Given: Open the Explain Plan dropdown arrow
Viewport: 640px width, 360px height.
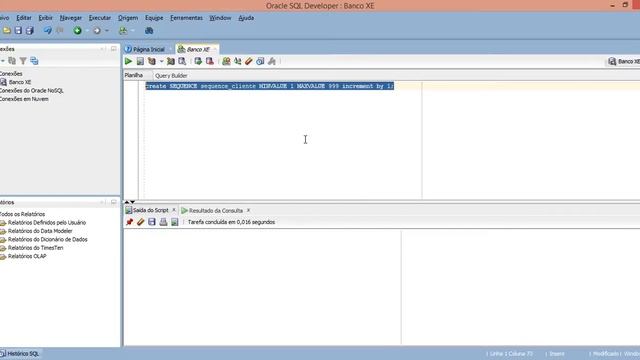Looking at the screenshot, I should 161,62.
